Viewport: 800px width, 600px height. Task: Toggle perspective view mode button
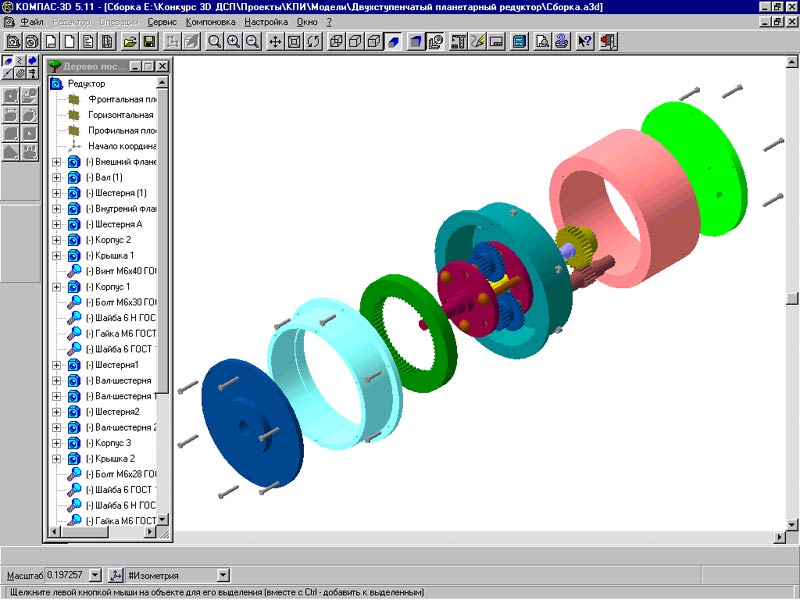click(415, 42)
